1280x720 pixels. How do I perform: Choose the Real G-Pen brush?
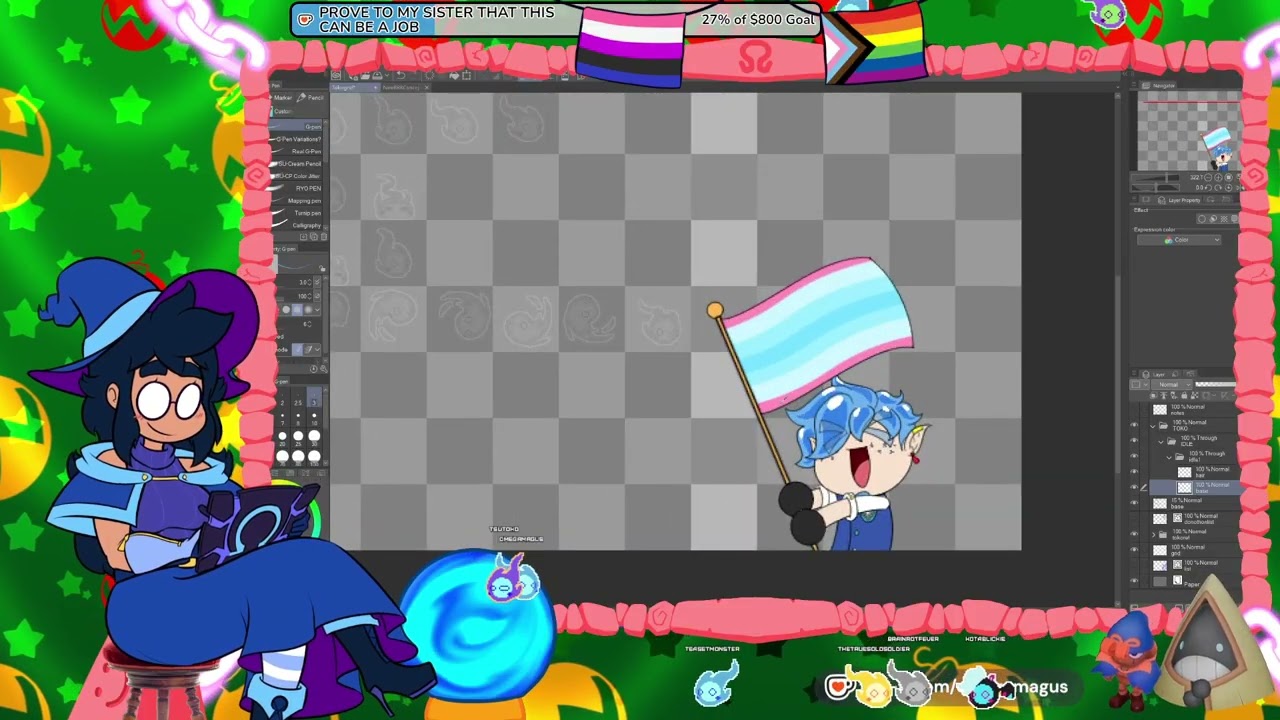[296, 152]
